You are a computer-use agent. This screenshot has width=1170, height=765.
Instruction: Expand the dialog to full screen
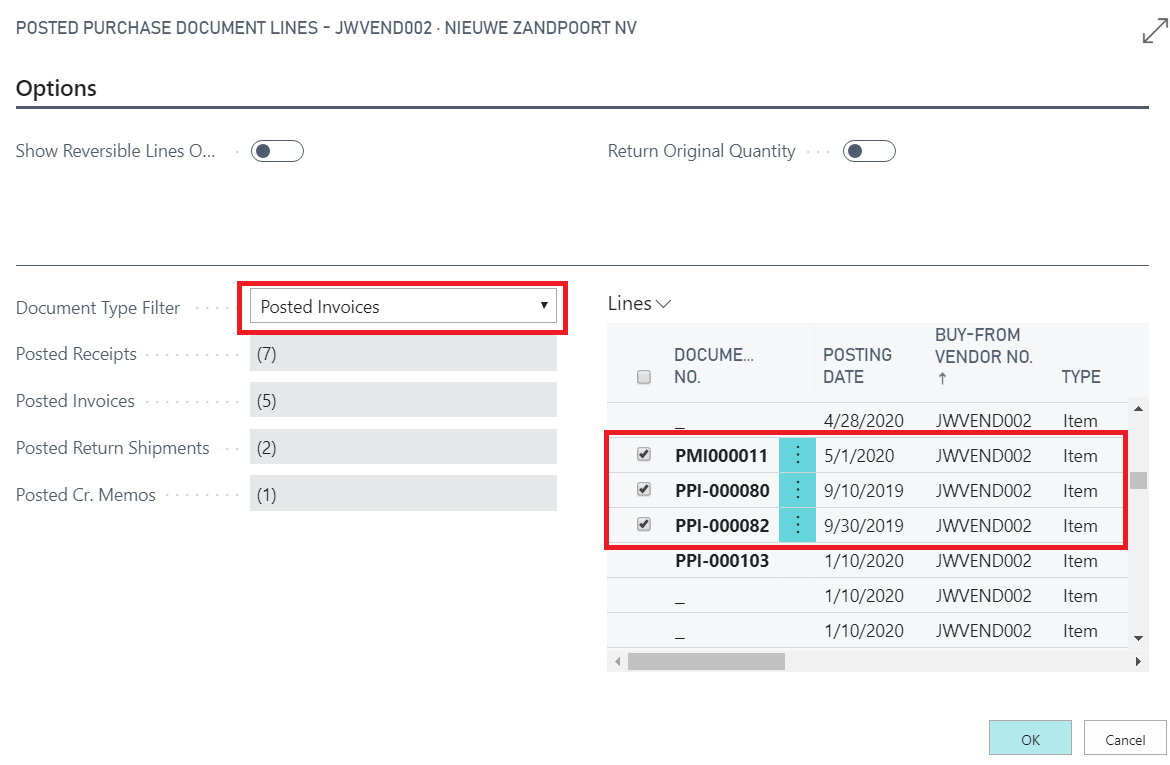1154,31
